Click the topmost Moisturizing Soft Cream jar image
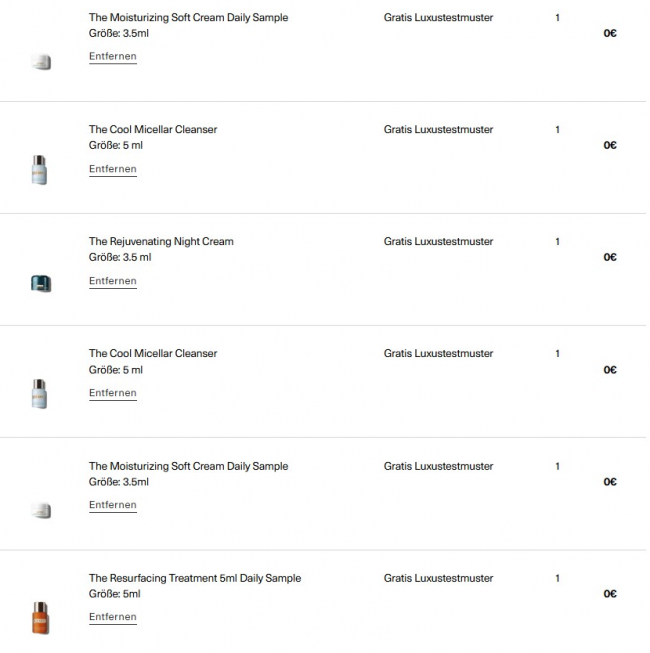 click(x=40, y=62)
